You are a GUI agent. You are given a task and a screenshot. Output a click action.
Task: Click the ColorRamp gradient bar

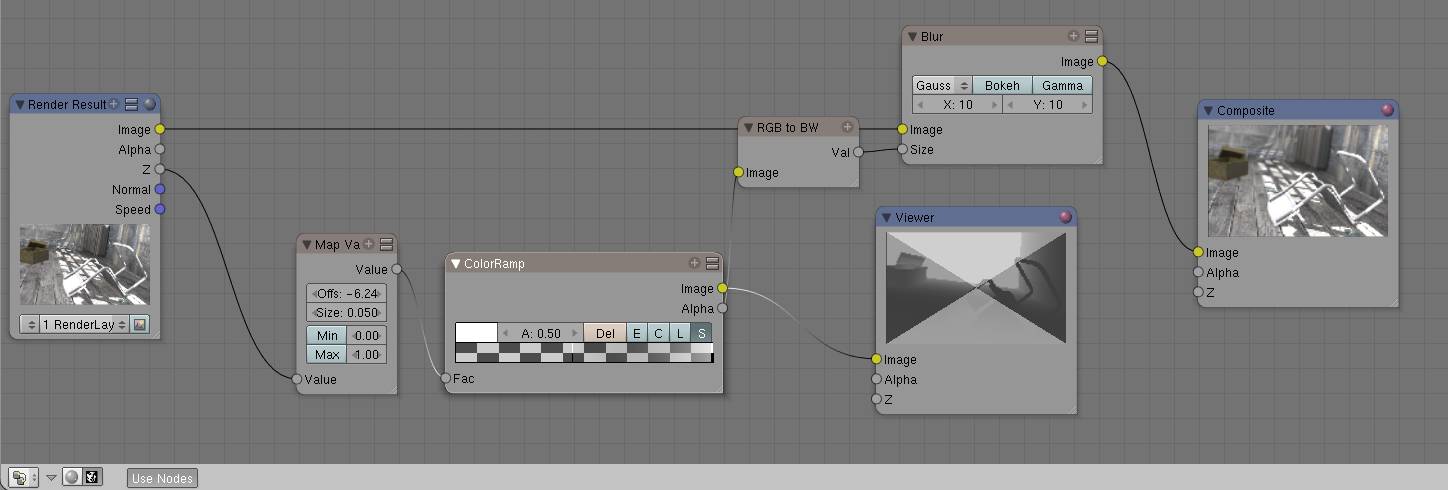pyautogui.click(x=584, y=352)
